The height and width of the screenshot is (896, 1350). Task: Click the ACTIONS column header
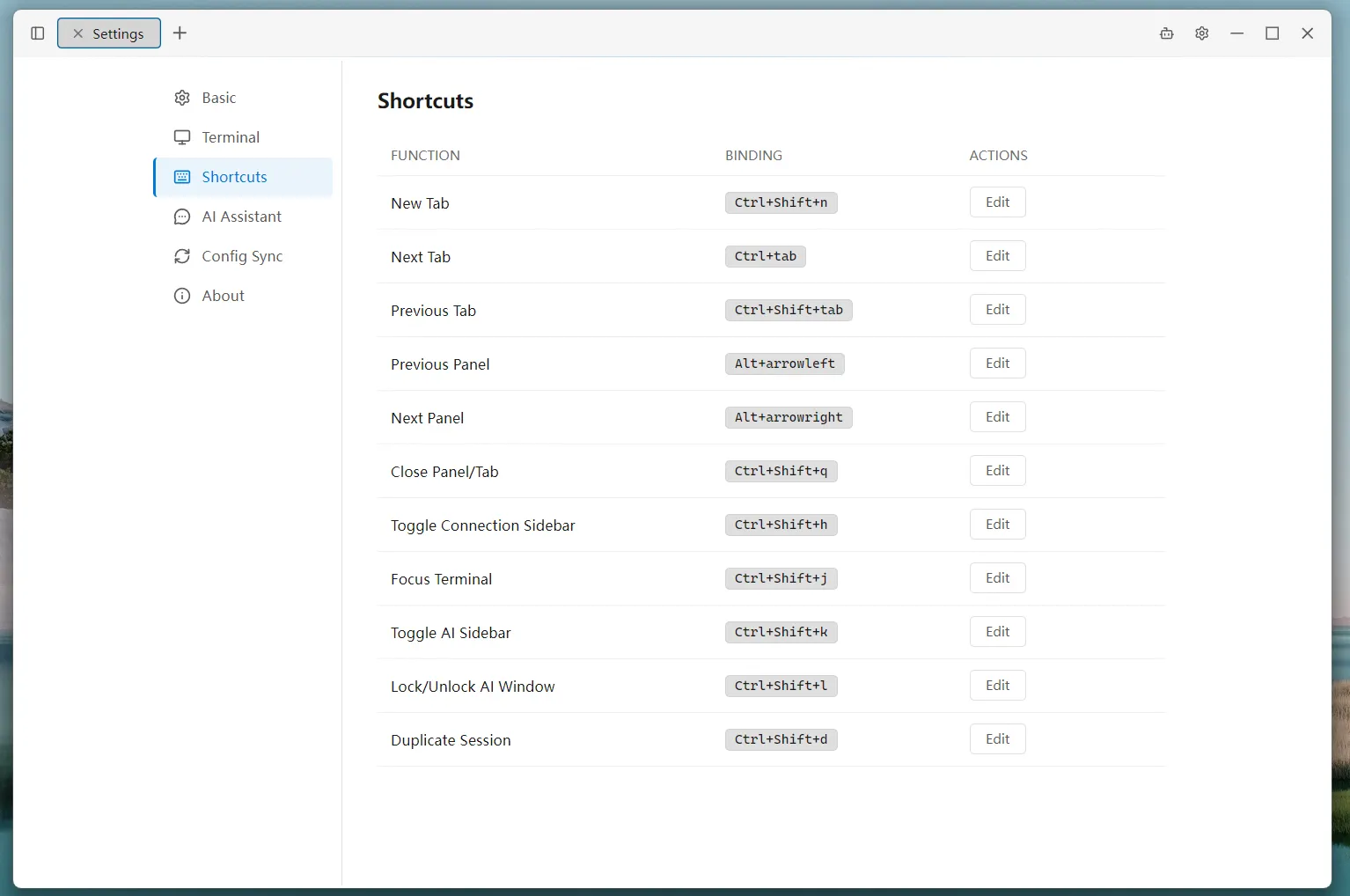coord(998,156)
